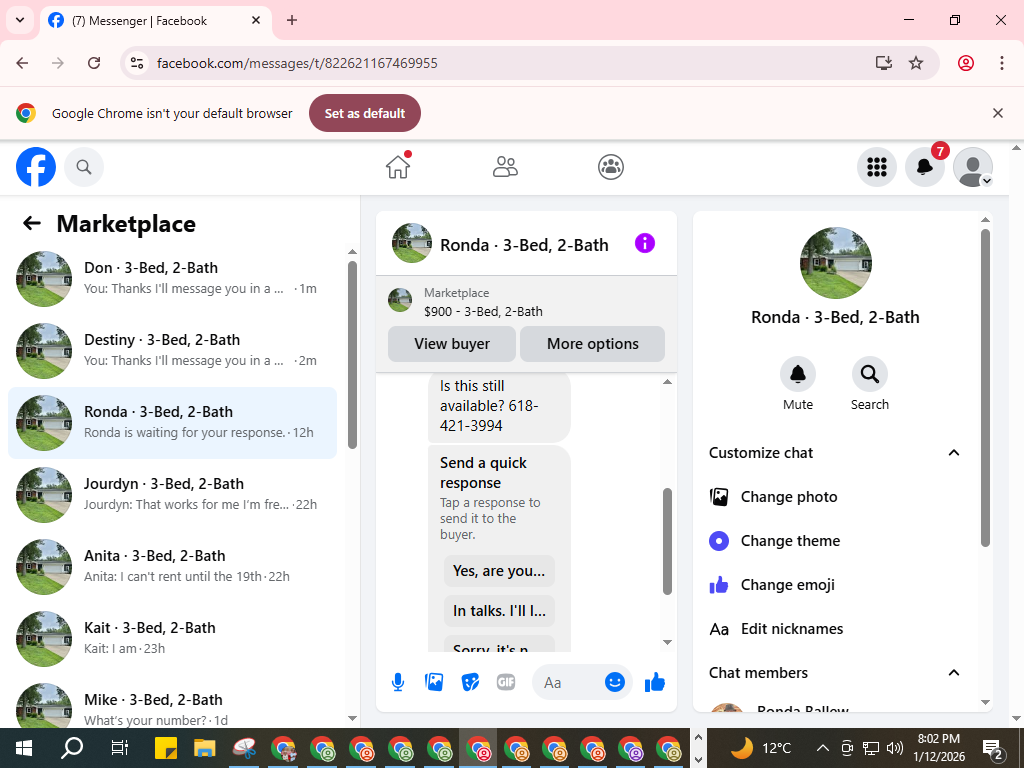1024x768 pixels.
Task: Open the Groups icon
Action: [x=611, y=167]
